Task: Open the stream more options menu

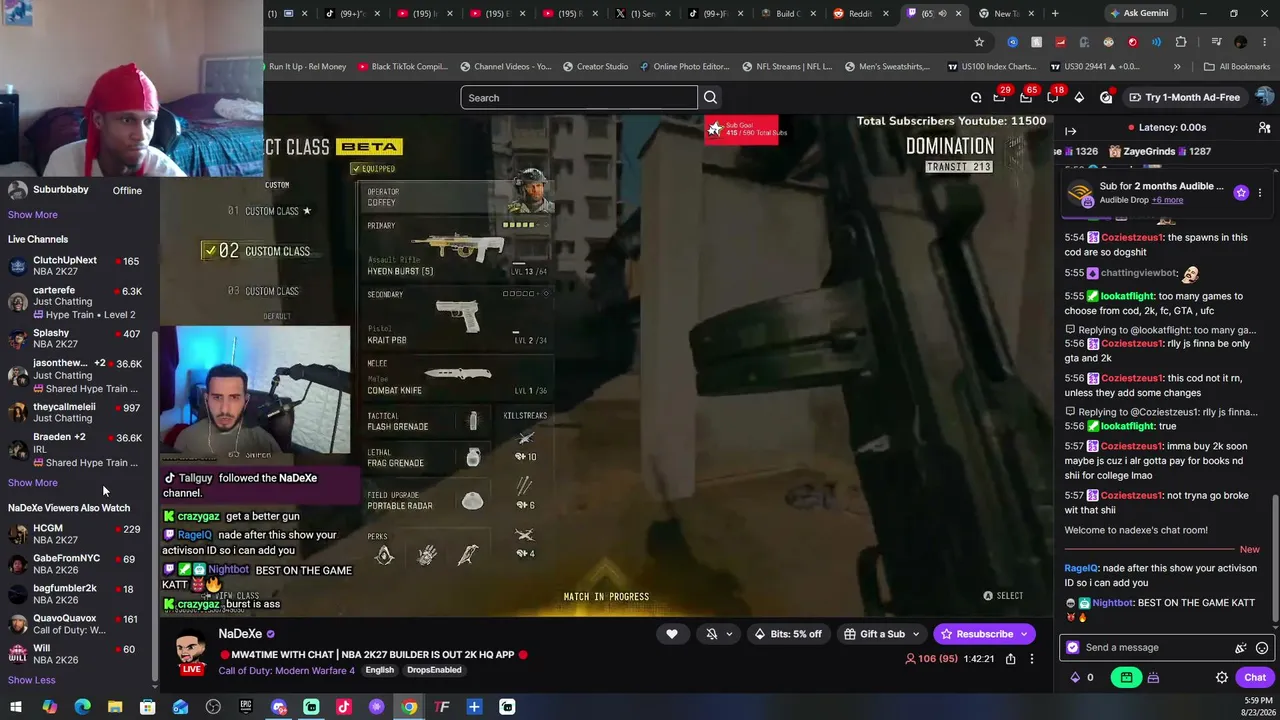Action: (x=1032, y=659)
